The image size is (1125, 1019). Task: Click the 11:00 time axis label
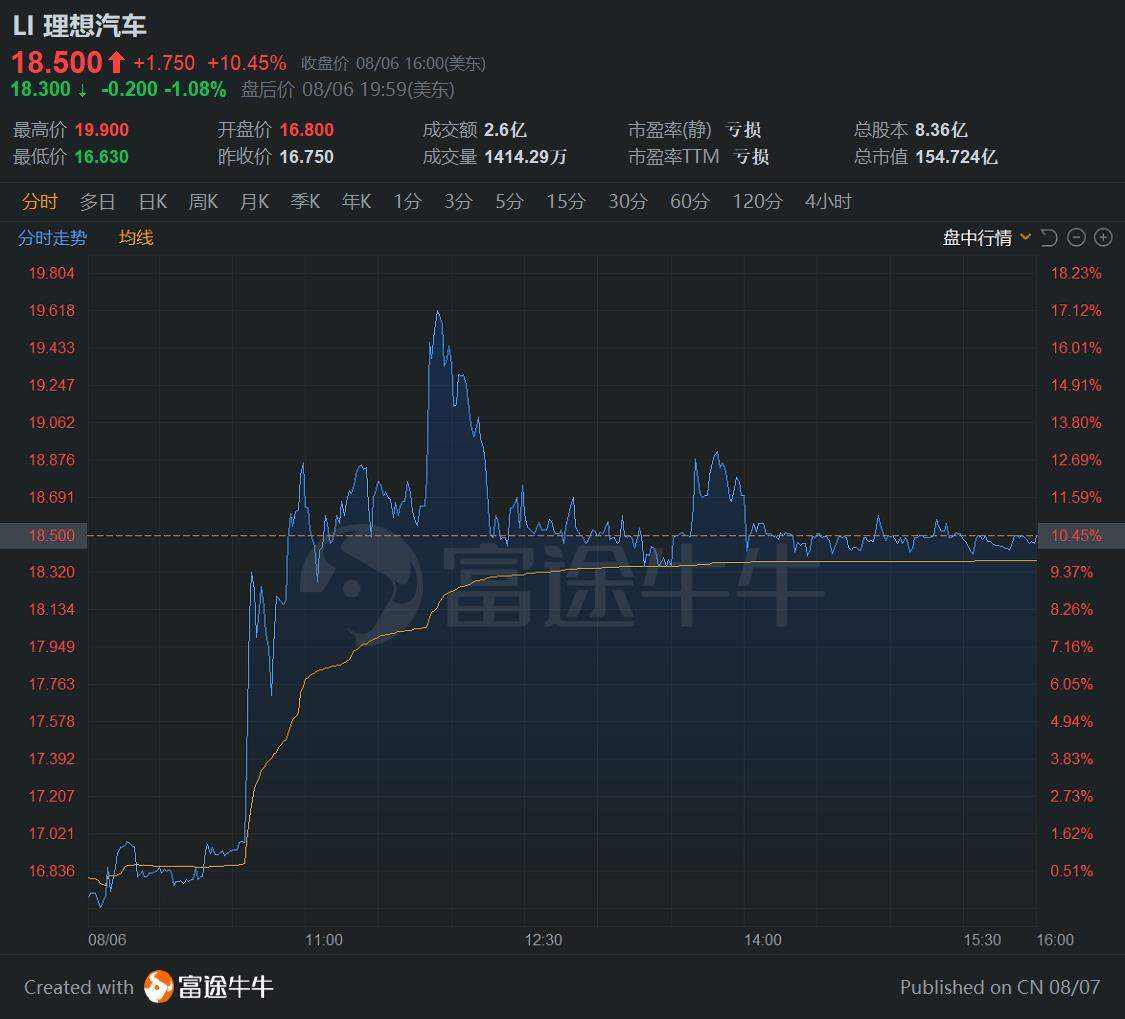tap(324, 939)
